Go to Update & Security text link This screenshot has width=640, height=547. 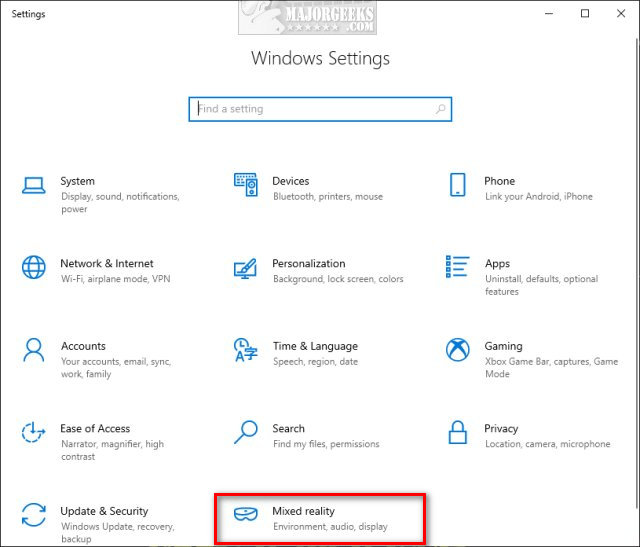(x=104, y=511)
